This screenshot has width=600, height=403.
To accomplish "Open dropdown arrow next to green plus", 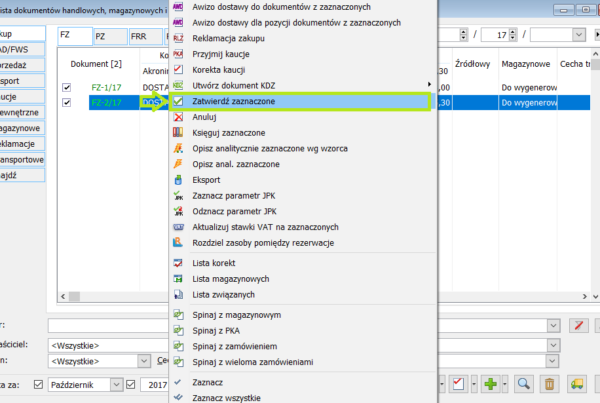I will tap(506, 384).
